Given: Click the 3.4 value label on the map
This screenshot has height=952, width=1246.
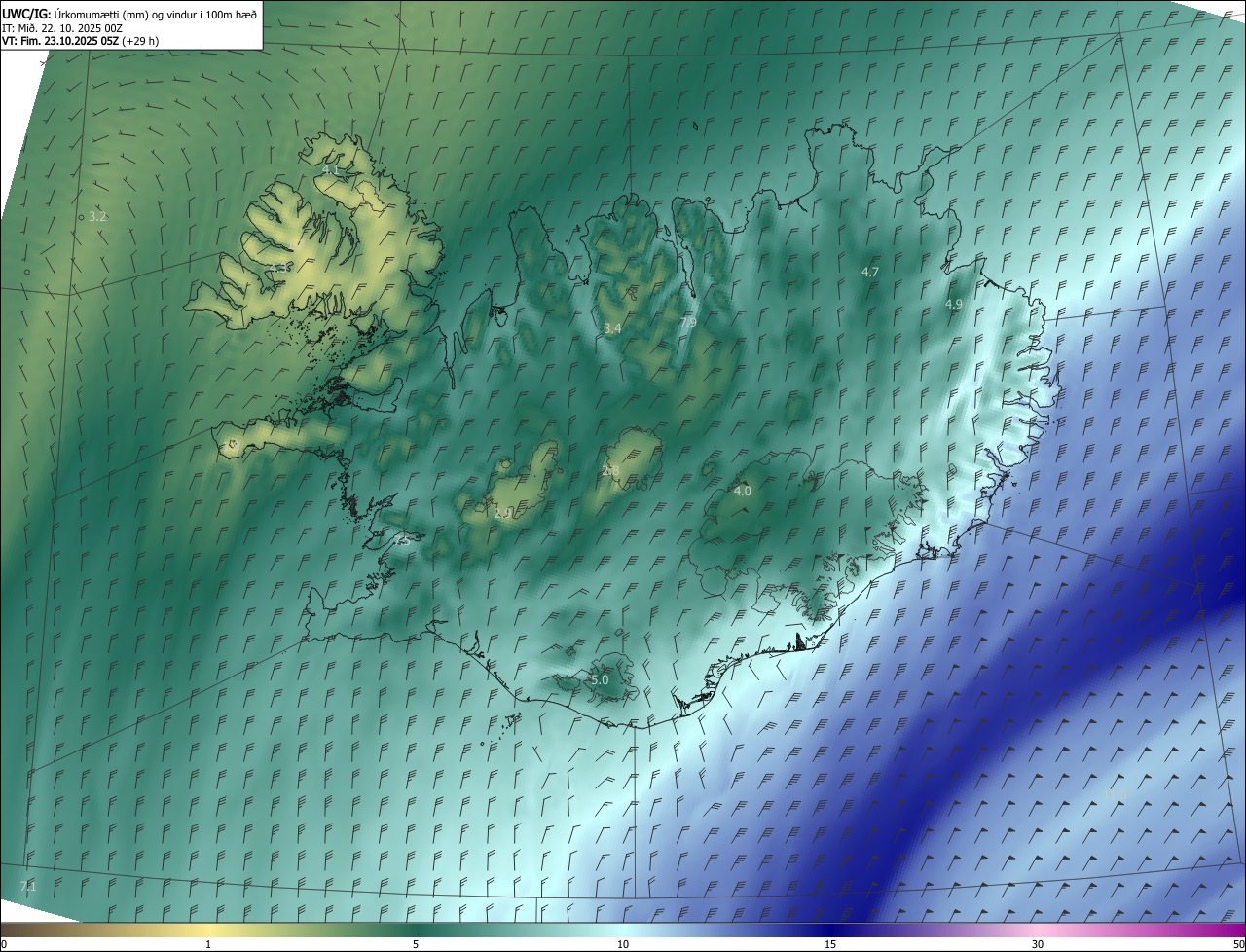Looking at the screenshot, I should [x=612, y=329].
